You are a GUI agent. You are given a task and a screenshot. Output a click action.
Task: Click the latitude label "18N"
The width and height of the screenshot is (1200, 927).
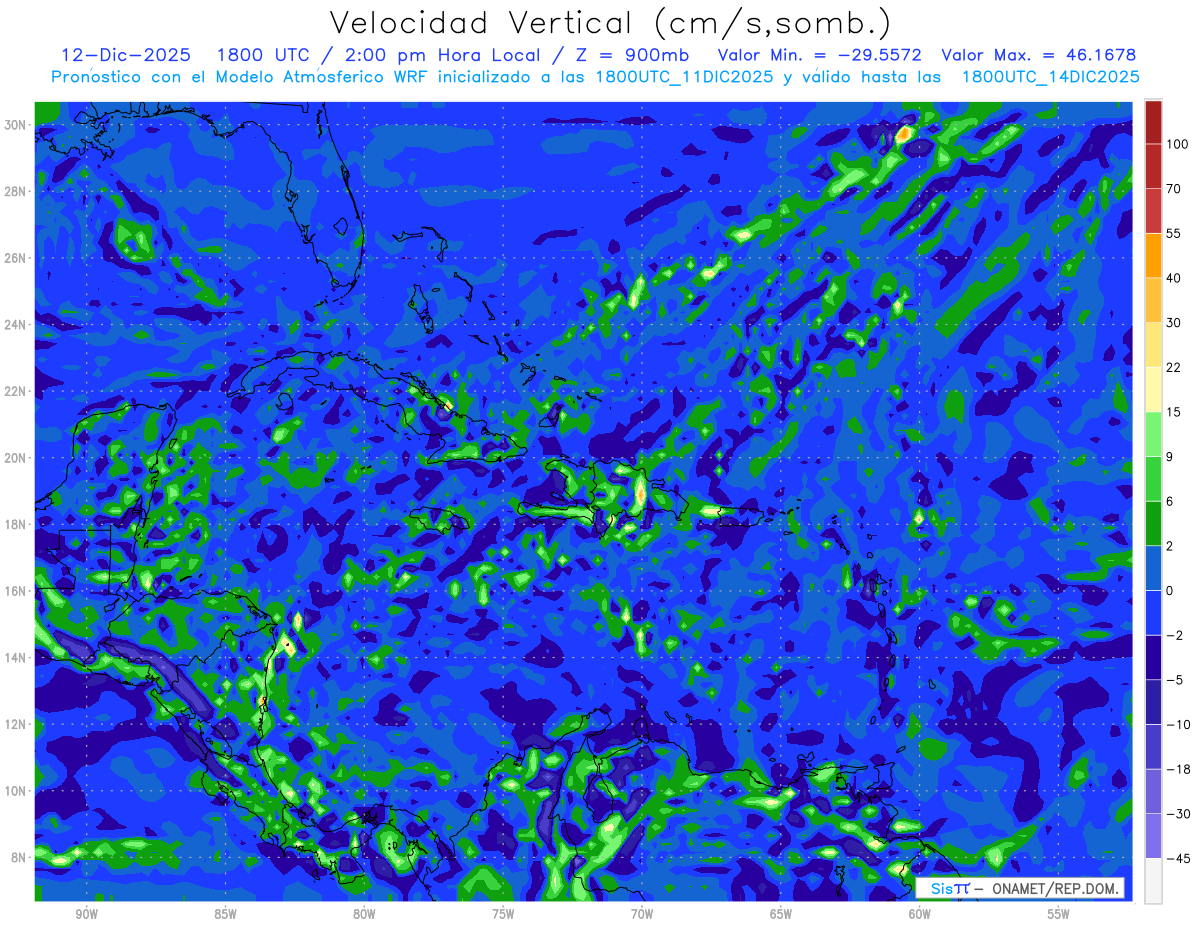[x=16, y=524]
